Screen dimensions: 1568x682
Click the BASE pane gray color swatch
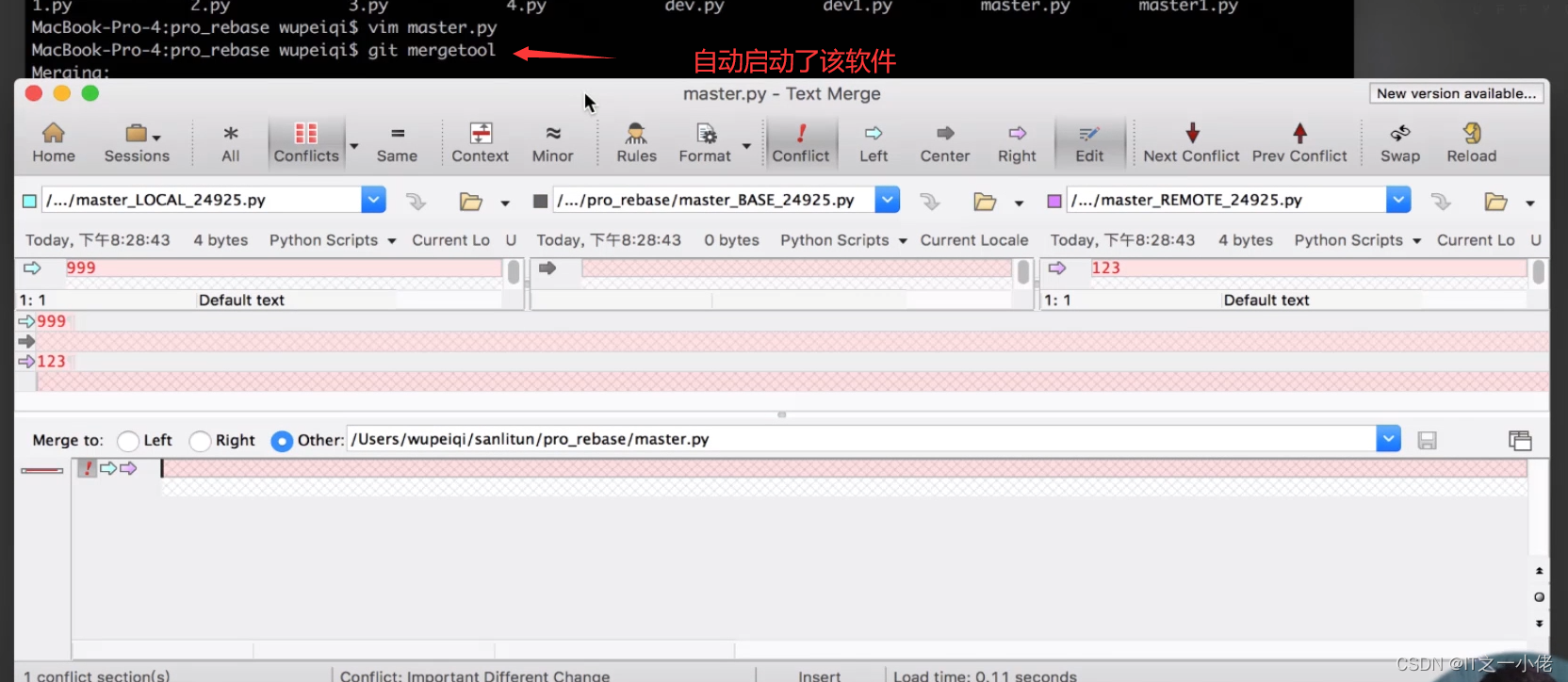(540, 201)
